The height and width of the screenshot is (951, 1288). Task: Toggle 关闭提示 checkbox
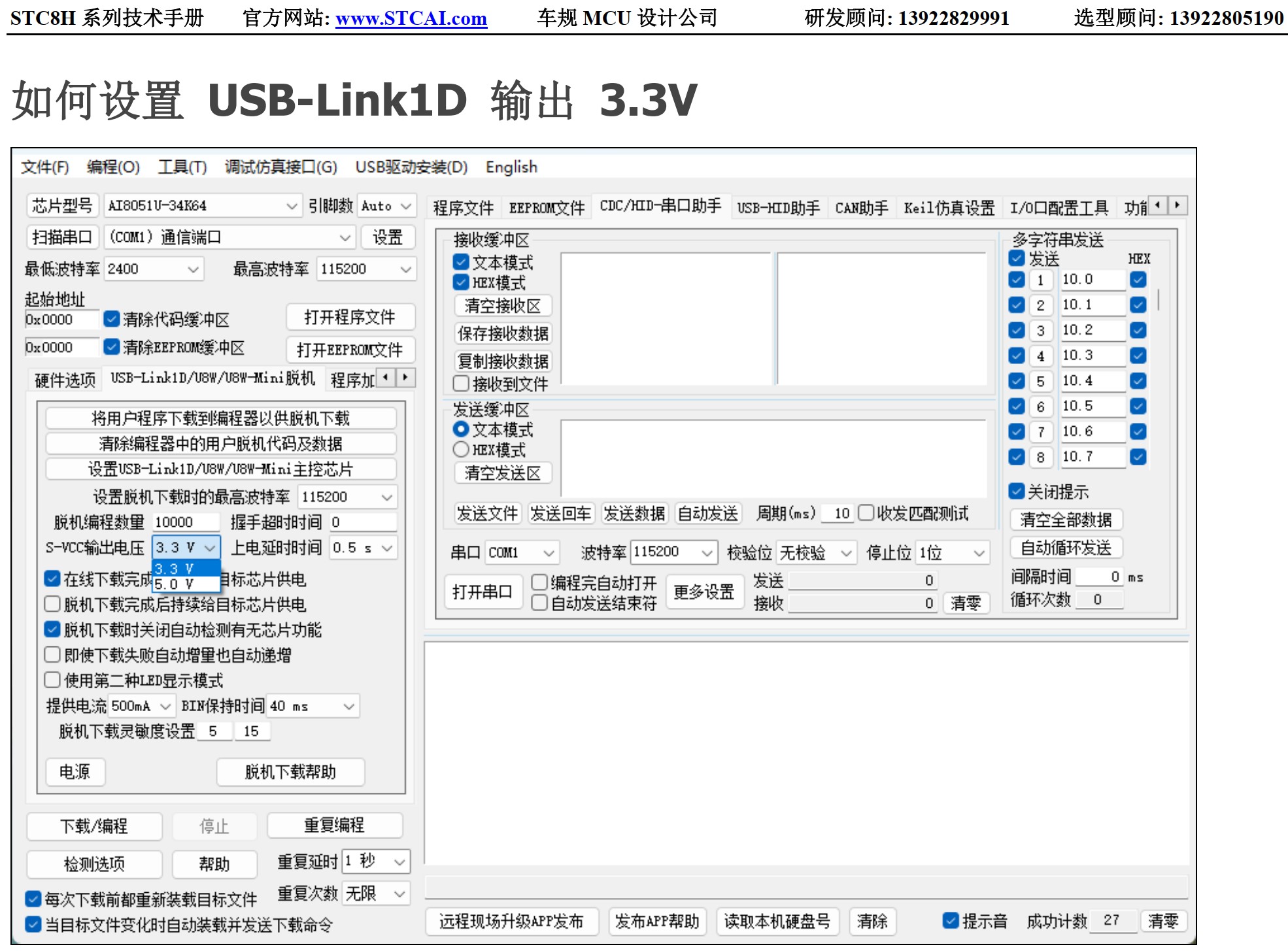[x=1017, y=492]
